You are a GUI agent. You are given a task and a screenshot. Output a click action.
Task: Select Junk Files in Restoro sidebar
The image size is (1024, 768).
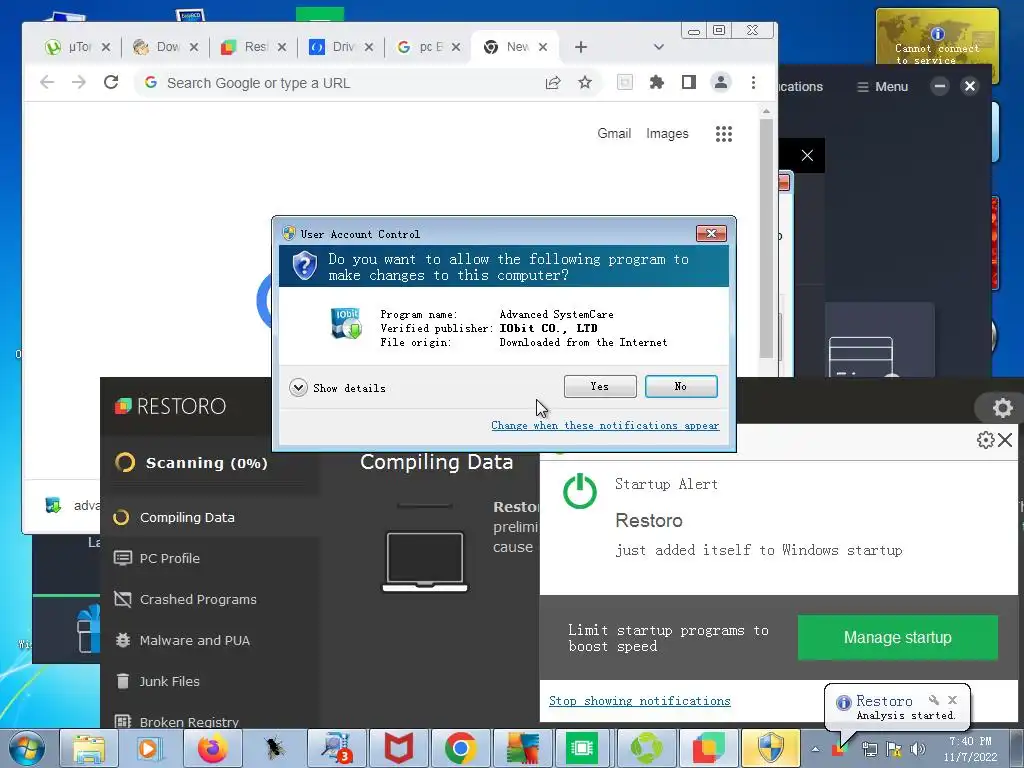(x=169, y=681)
